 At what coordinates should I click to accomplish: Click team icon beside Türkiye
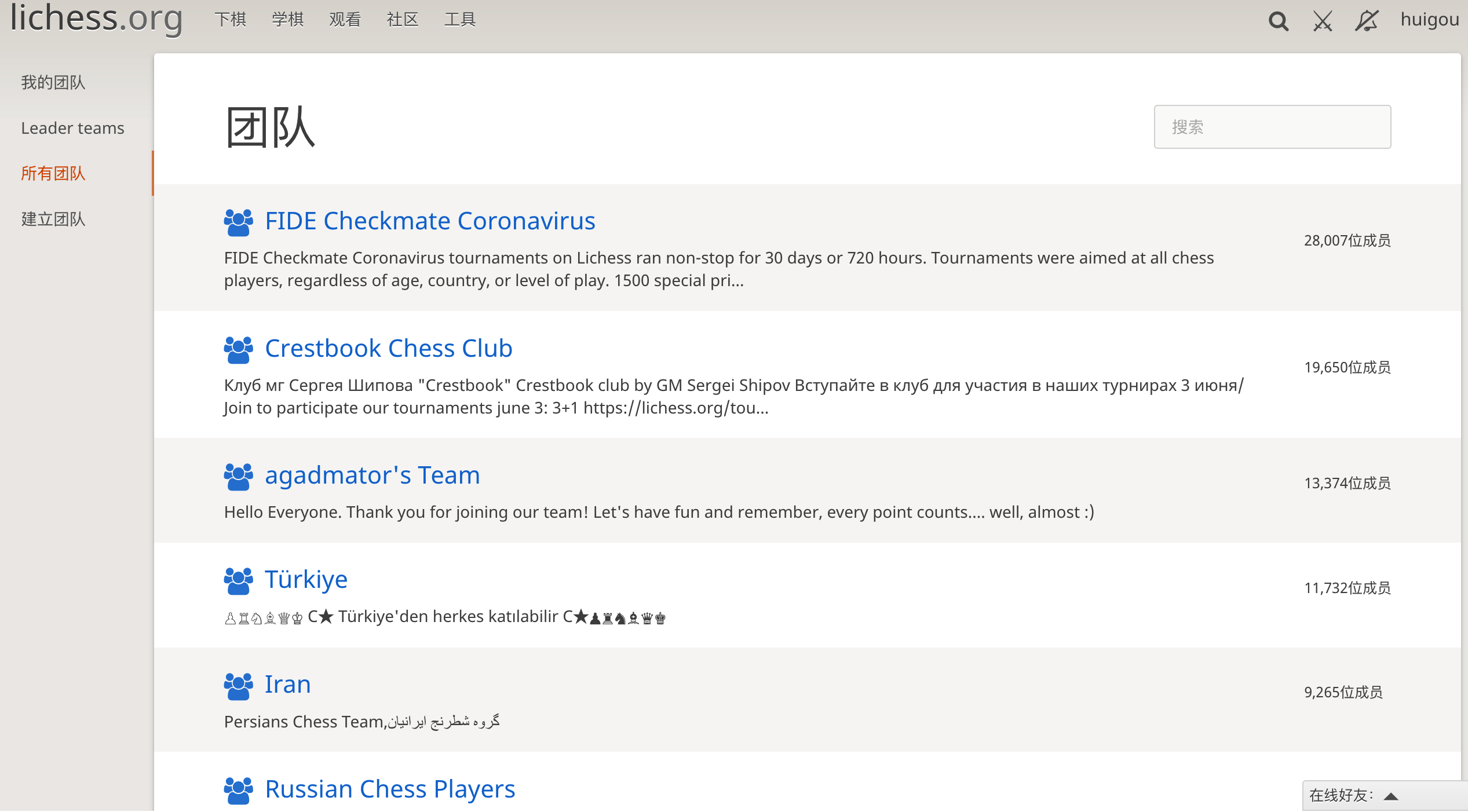(238, 581)
